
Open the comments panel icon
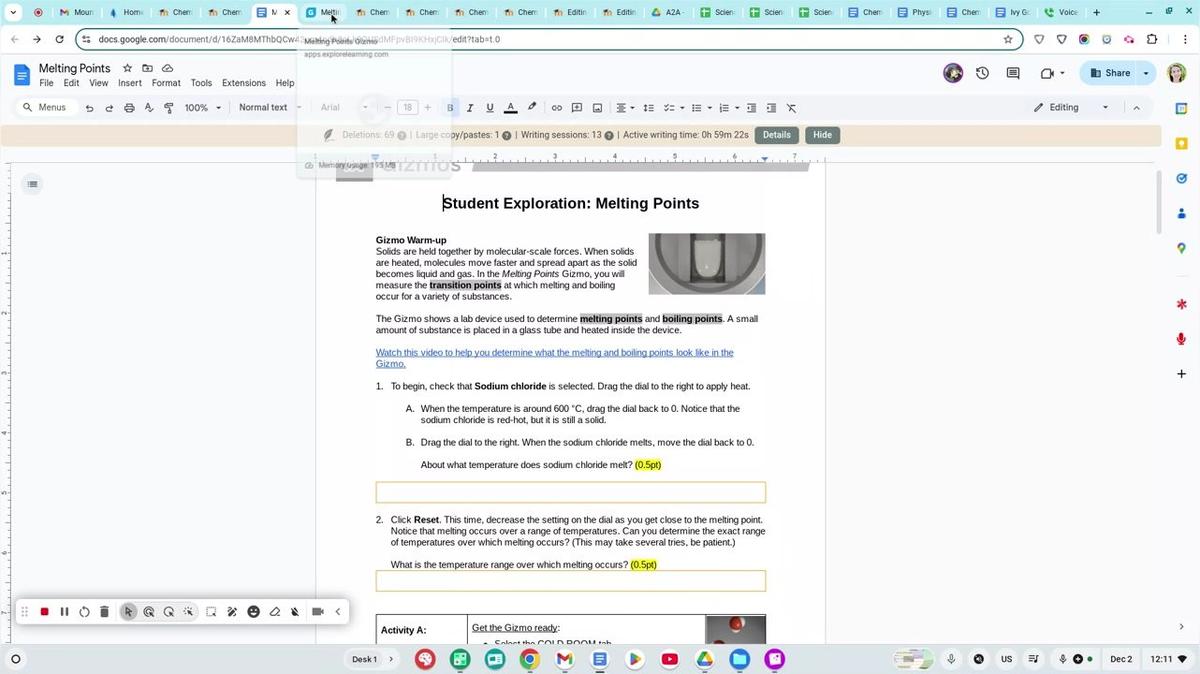1013,73
